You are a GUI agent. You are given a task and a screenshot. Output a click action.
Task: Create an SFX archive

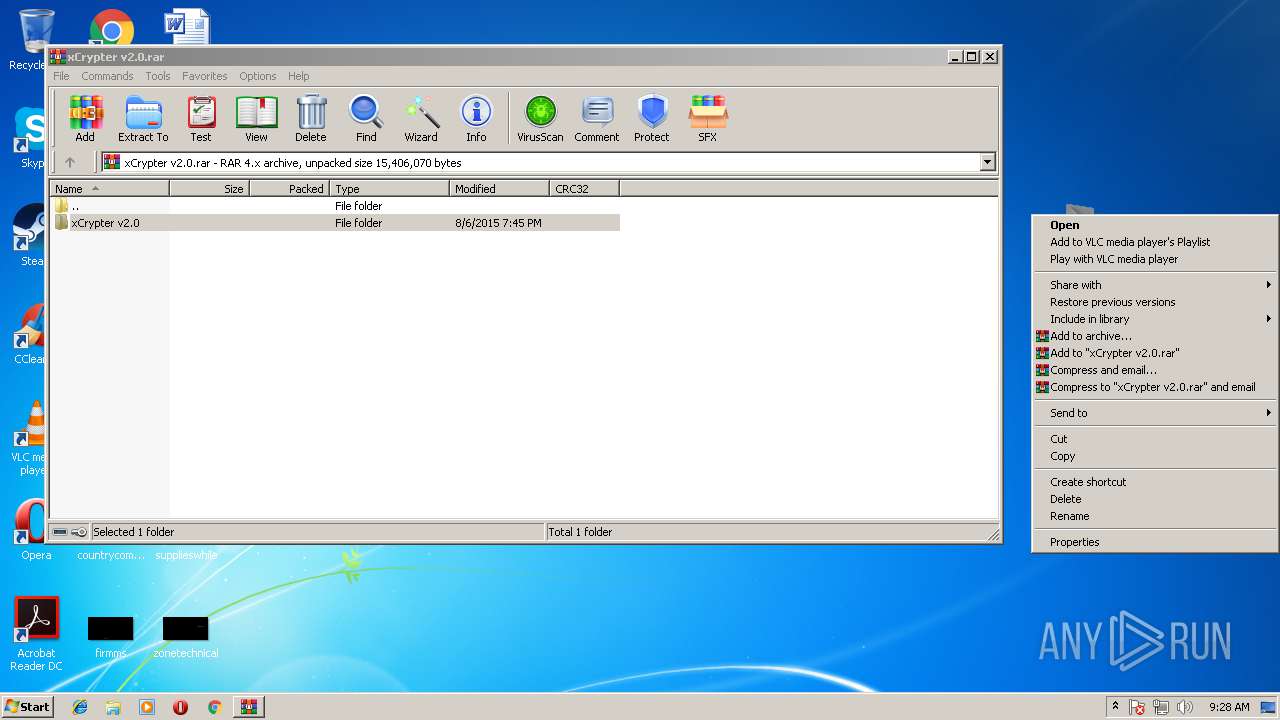(x=707, y=119)
